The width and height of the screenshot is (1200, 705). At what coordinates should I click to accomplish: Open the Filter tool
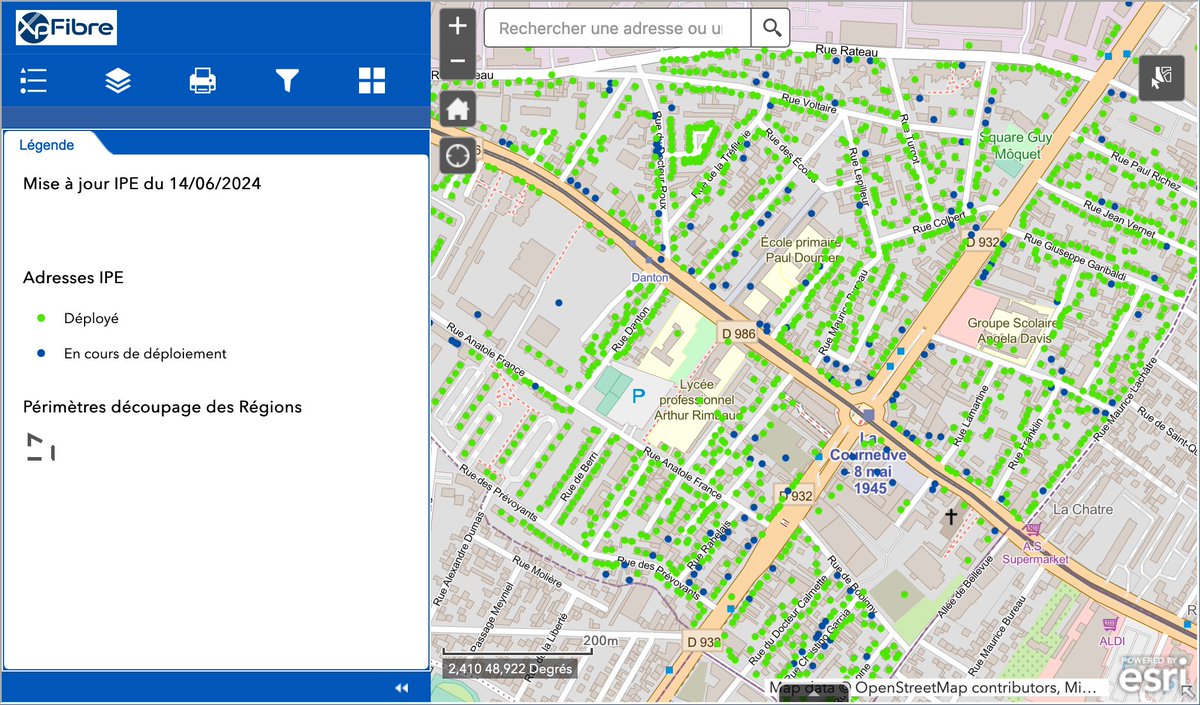click(x=286, y=80)
